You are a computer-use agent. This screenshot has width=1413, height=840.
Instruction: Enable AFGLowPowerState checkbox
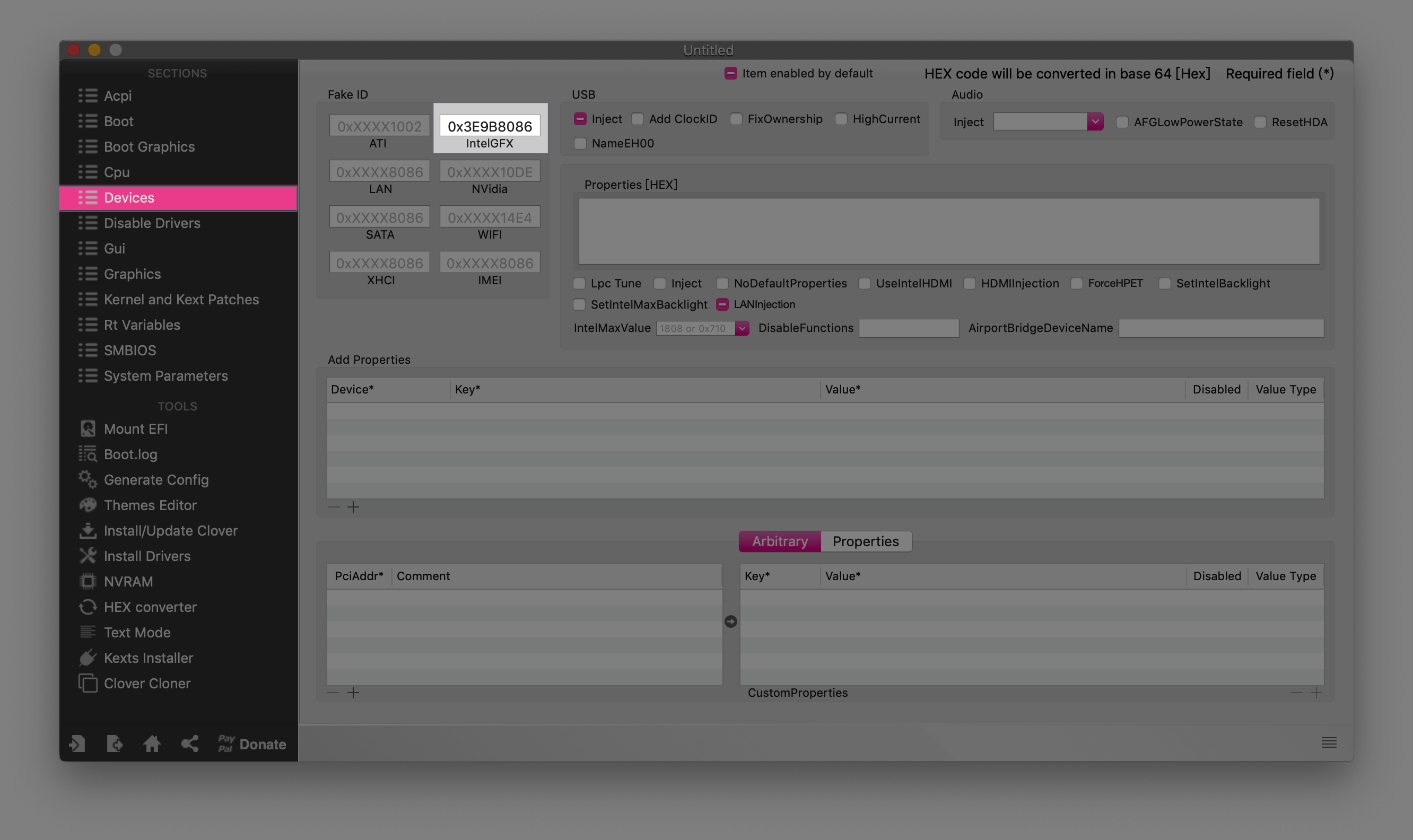coord(1122,122)
